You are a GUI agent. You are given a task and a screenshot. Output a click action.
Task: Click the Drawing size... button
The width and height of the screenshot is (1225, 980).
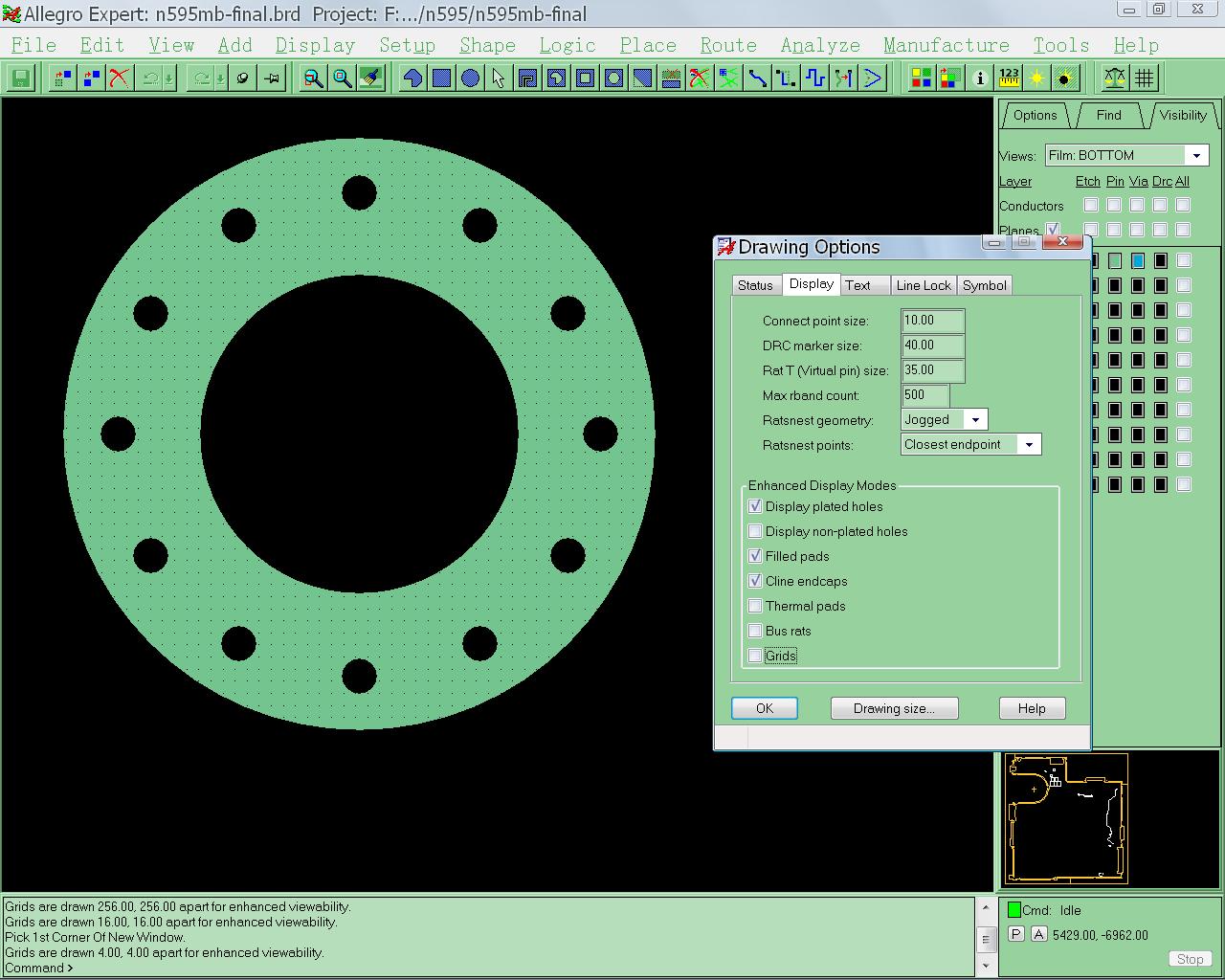click(x=894, y=708)
